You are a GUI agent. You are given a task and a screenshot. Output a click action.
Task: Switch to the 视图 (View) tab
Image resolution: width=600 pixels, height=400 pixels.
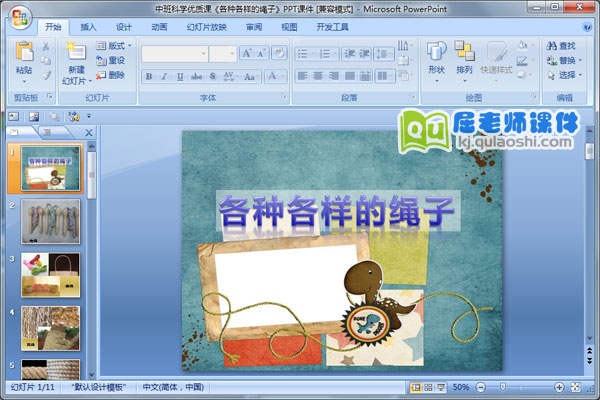[x=289, y=27]
